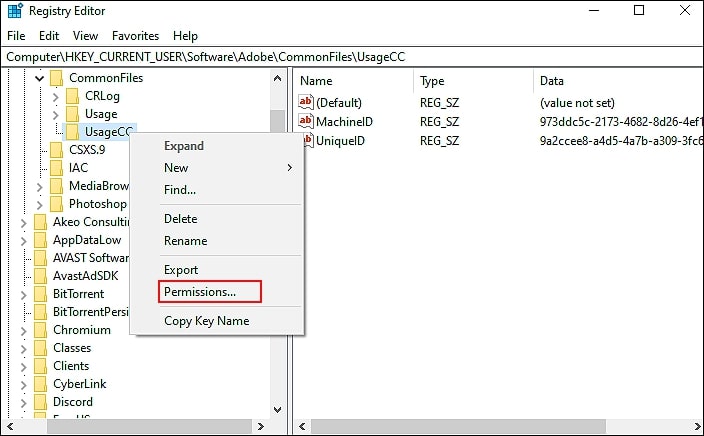Select the MachineID data value 973ddc5c
The image size is (704, 436).
621,122
